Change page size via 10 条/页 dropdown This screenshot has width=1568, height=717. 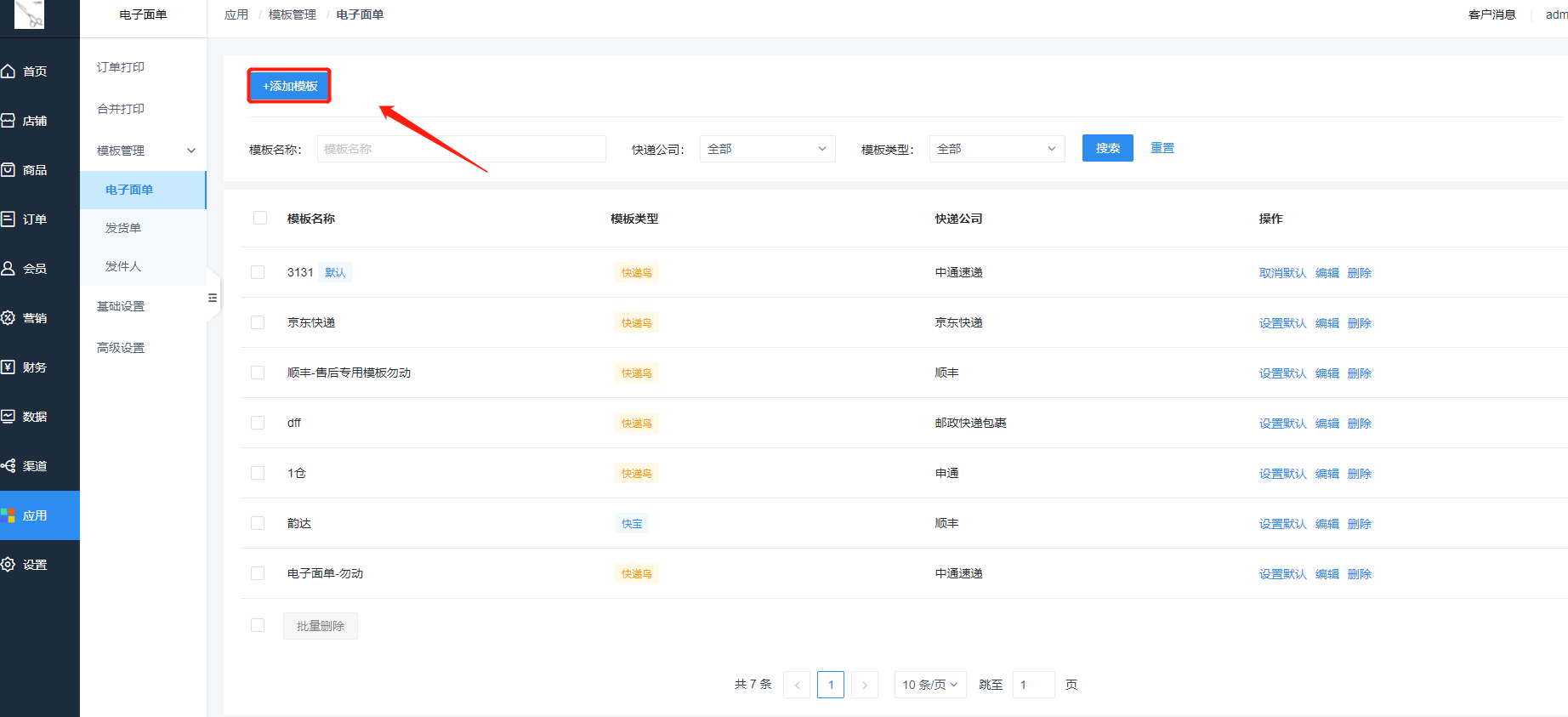pos(929,685)
